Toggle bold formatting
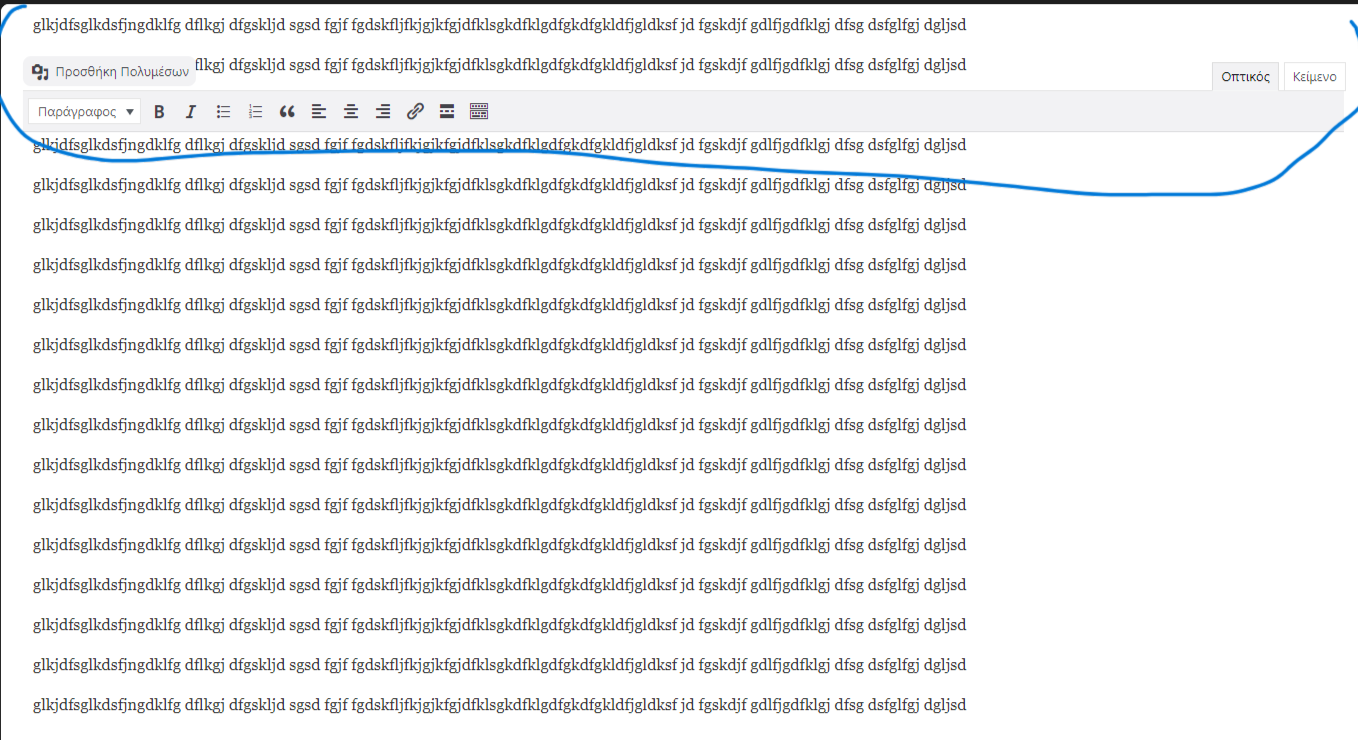 159,112
